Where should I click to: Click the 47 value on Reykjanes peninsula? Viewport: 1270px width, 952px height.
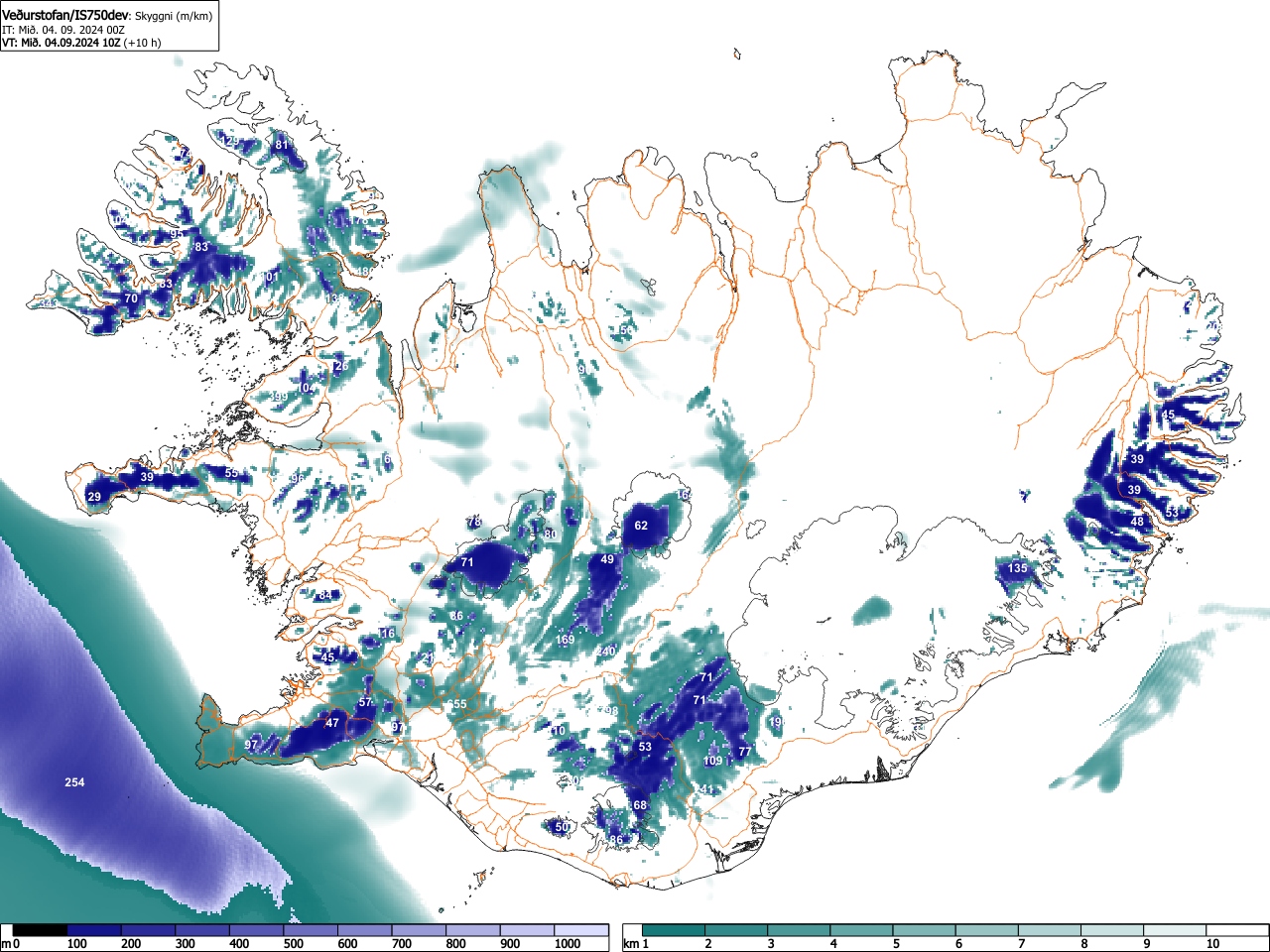332,723
